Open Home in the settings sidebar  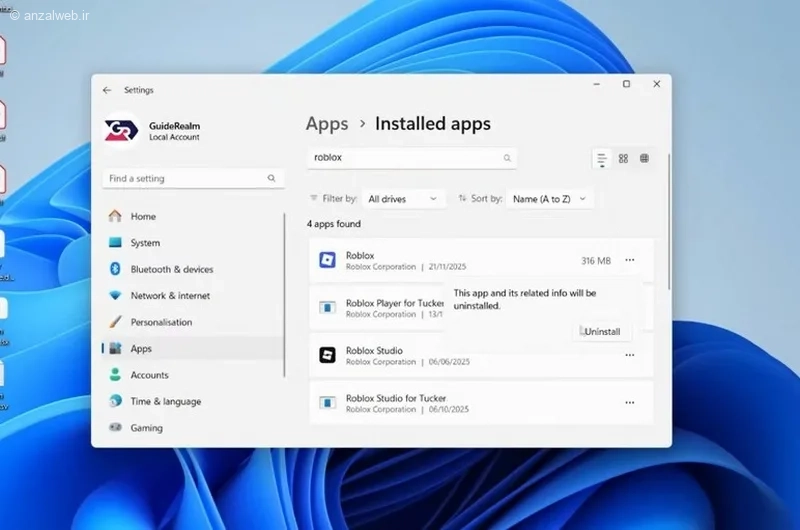(x=193, y=216)
